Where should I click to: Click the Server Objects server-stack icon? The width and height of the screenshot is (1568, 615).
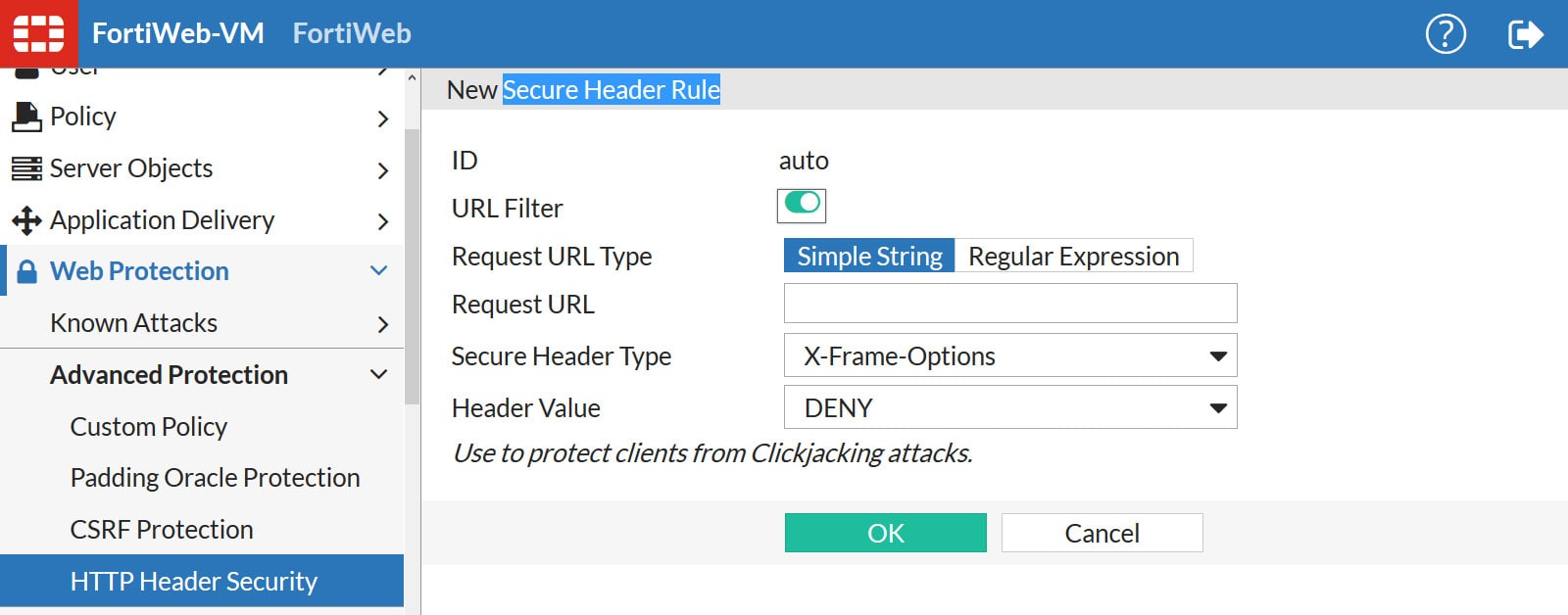[x=27, y=167]
